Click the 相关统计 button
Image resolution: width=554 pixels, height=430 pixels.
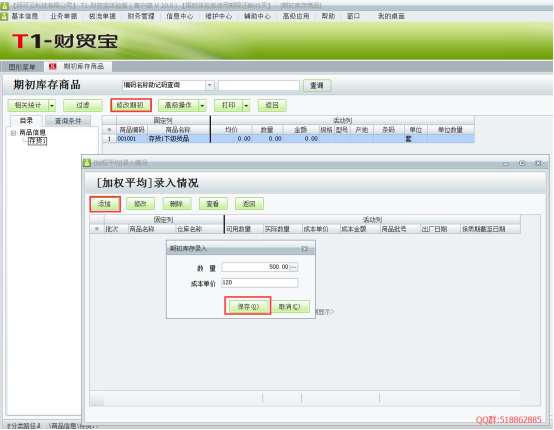[28, 105]
